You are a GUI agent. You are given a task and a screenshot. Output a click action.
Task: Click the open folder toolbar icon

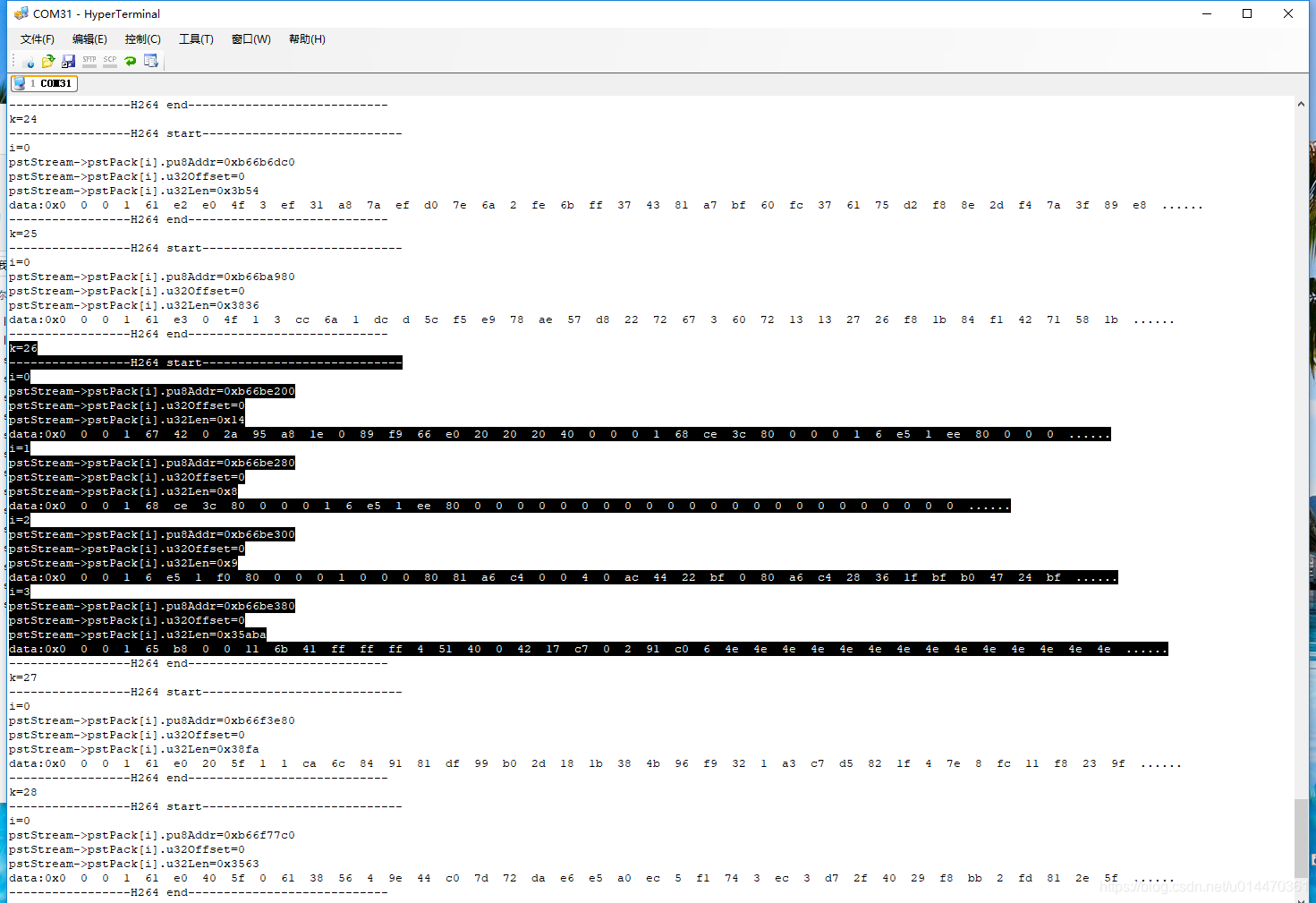tap(48, 61)
